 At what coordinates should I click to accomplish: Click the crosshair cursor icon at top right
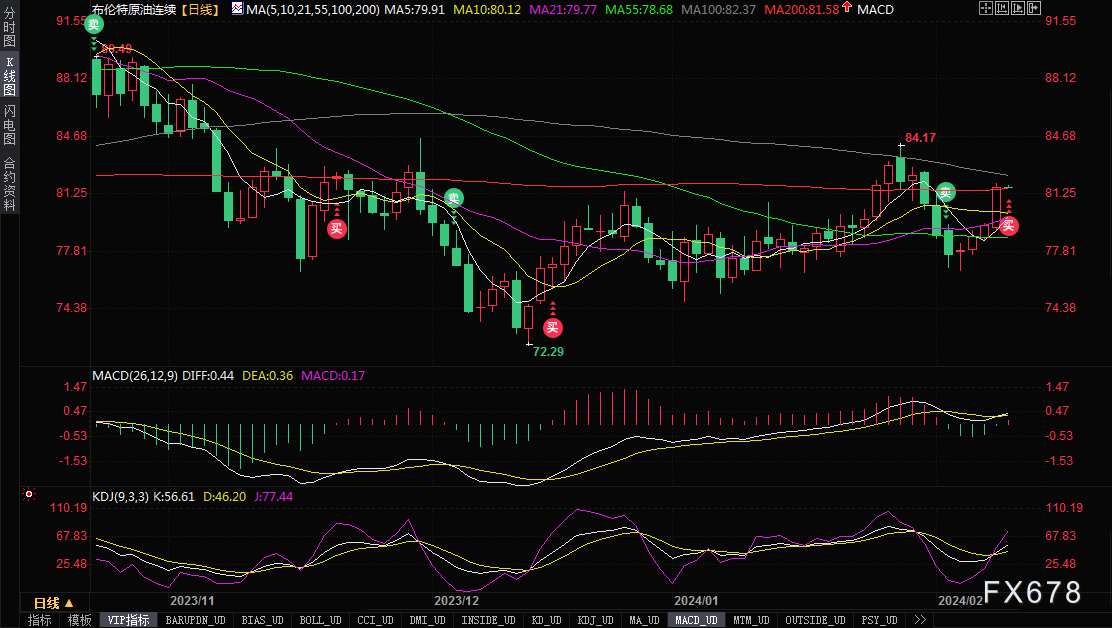(x=986, y=8)
